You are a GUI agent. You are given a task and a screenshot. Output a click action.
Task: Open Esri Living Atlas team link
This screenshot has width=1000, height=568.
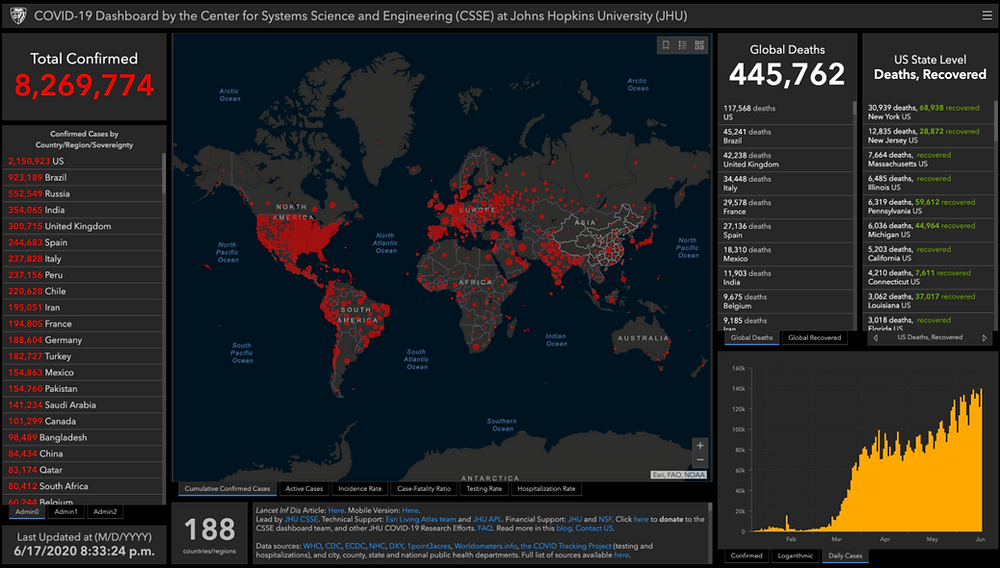coord(421,519)
